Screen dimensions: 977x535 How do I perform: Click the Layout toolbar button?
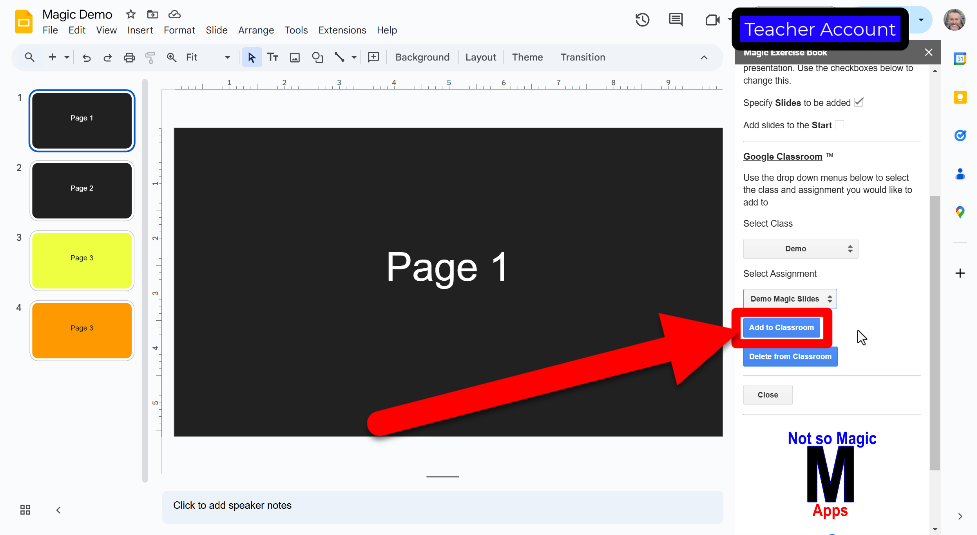click(480, 57)
